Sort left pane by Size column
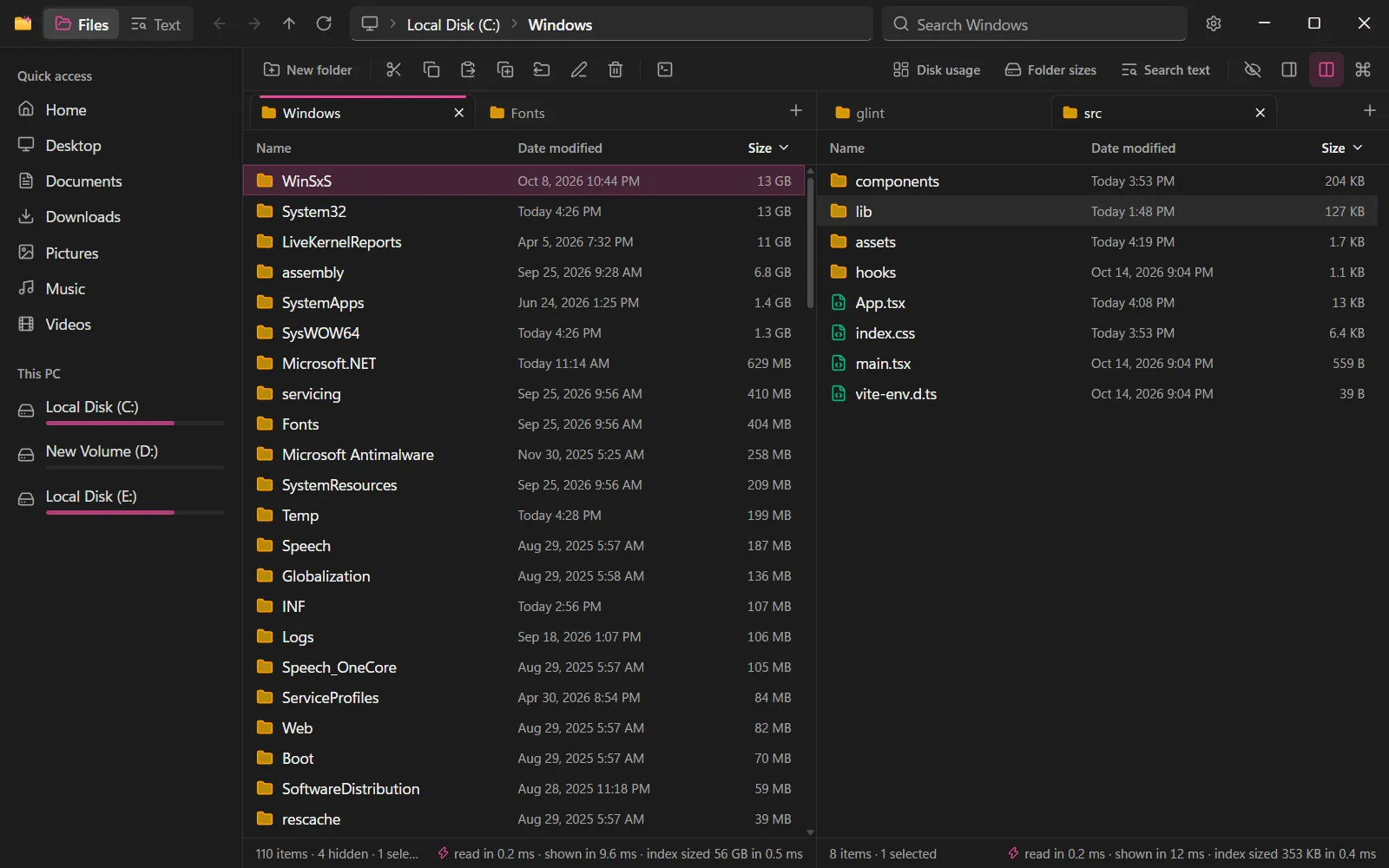Screen dimensions: 1389x868 pyautogui.click(x=768, y=148)
